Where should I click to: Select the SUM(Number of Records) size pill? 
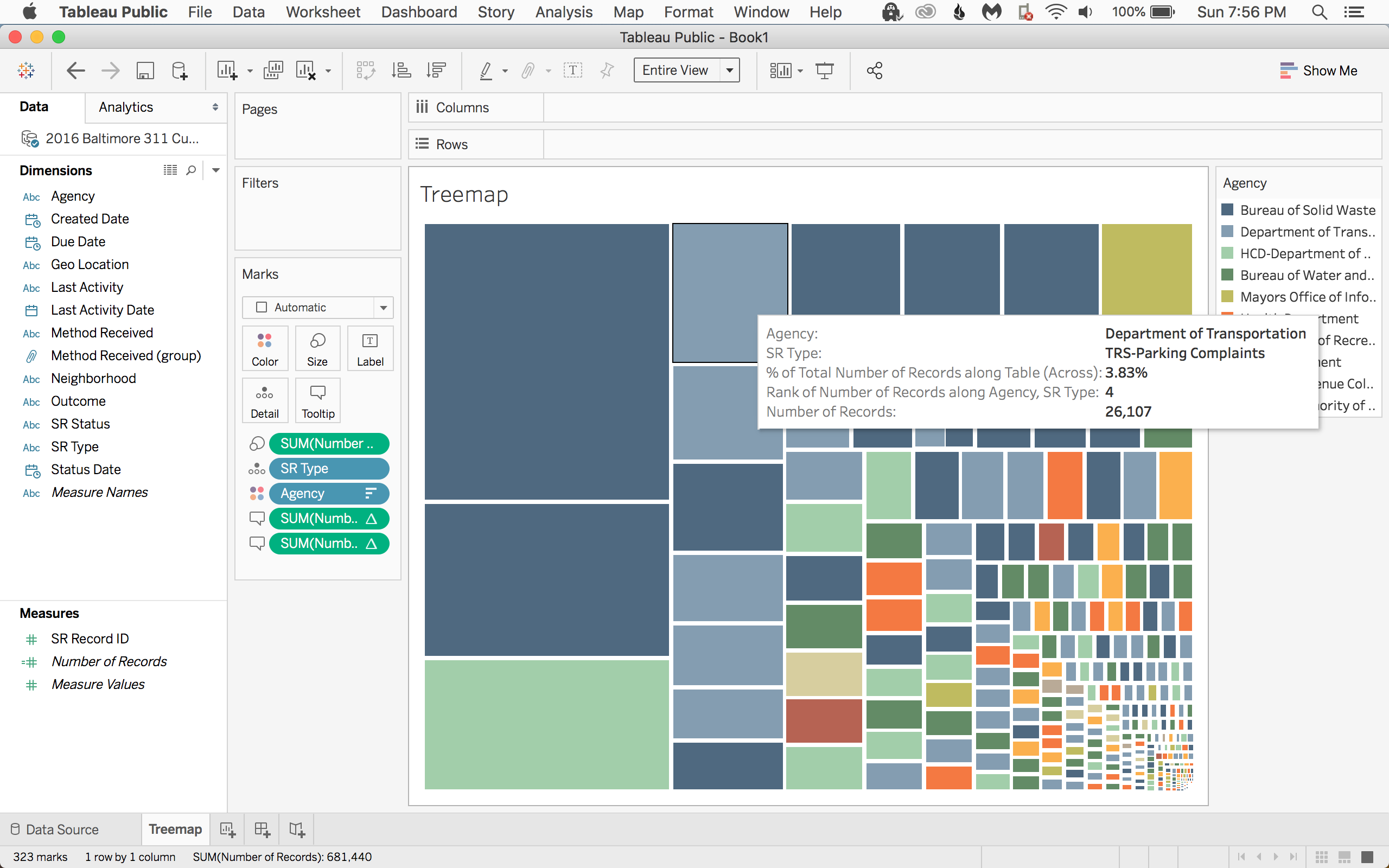(x=329, y=444)
